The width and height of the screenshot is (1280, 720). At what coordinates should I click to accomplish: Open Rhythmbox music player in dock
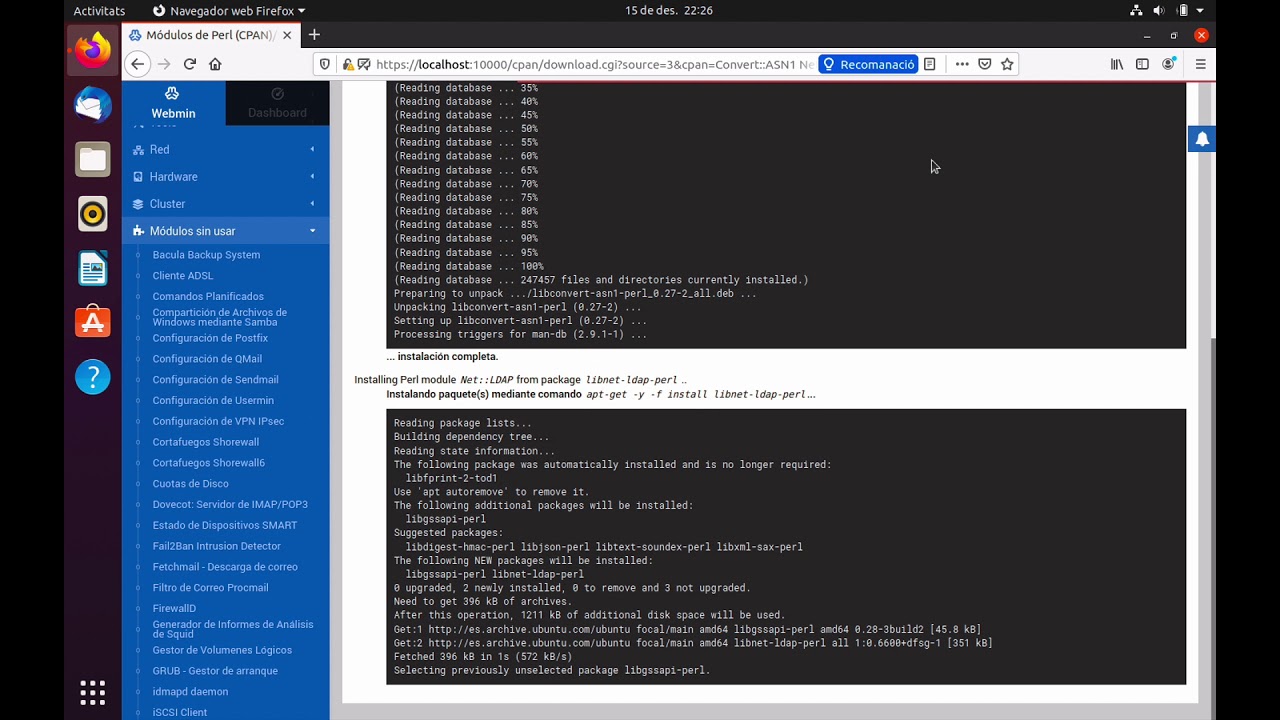[x=93, y=213]
